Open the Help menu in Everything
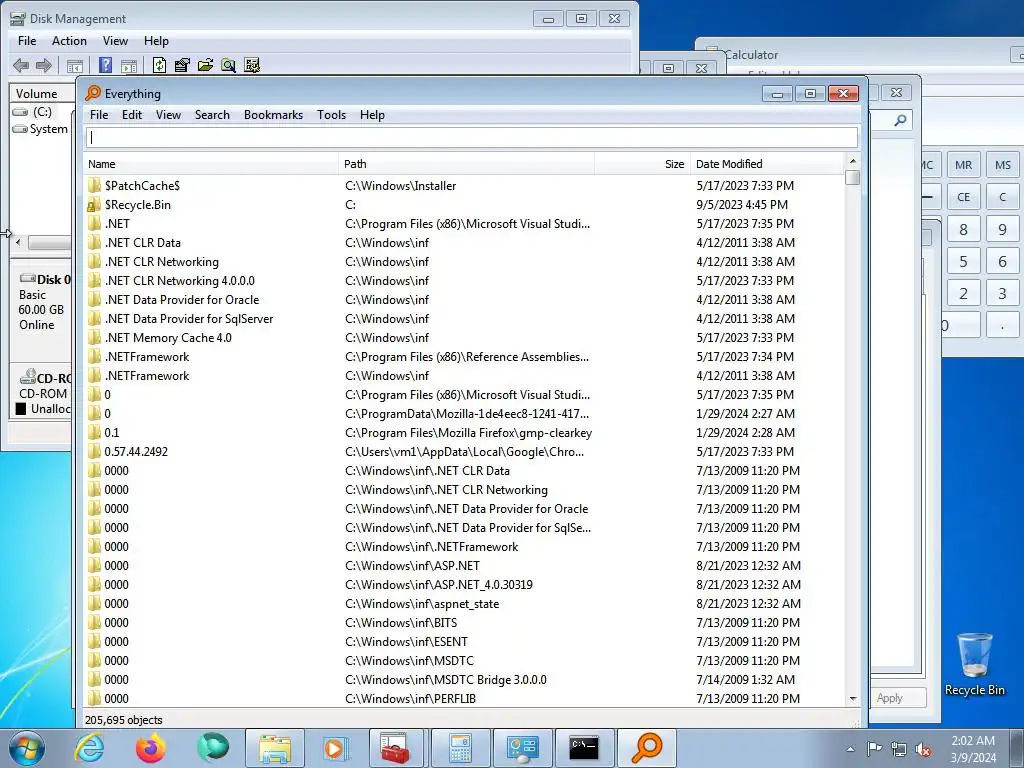 click(372, 115)
